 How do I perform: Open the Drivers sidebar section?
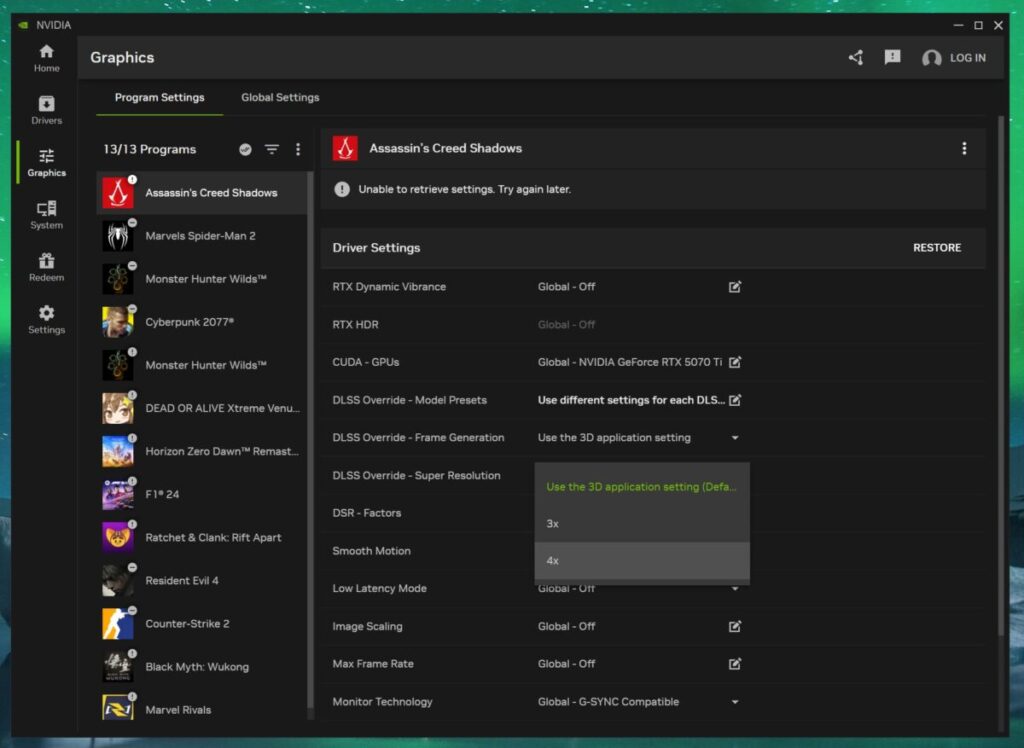pyautogui.click(x=46, y=110)
